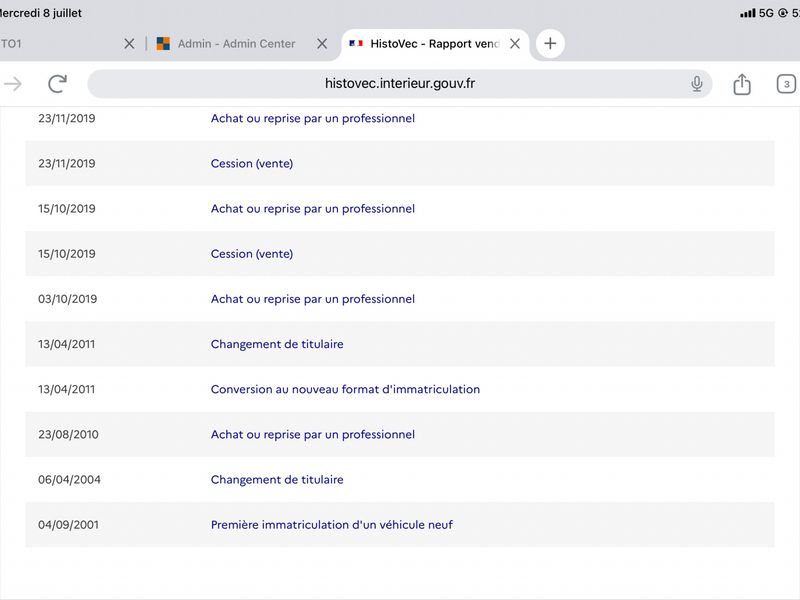The height and width of the screenshot is (600, 800).
Task: Click 'Cession (vente)' dated 15/10/2019
Action: pos(252,254)
